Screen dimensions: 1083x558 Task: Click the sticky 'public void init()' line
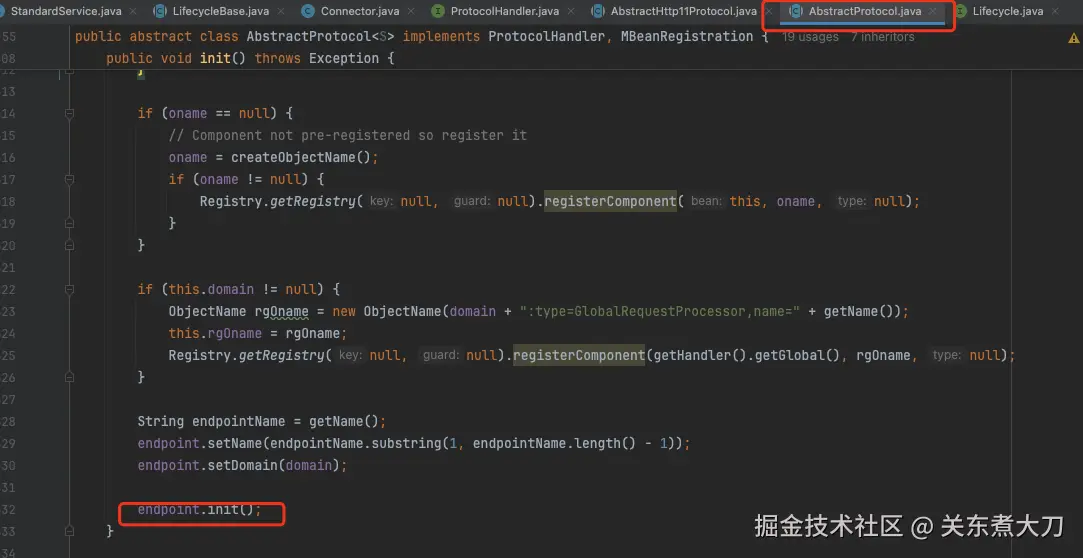point(250,59)
